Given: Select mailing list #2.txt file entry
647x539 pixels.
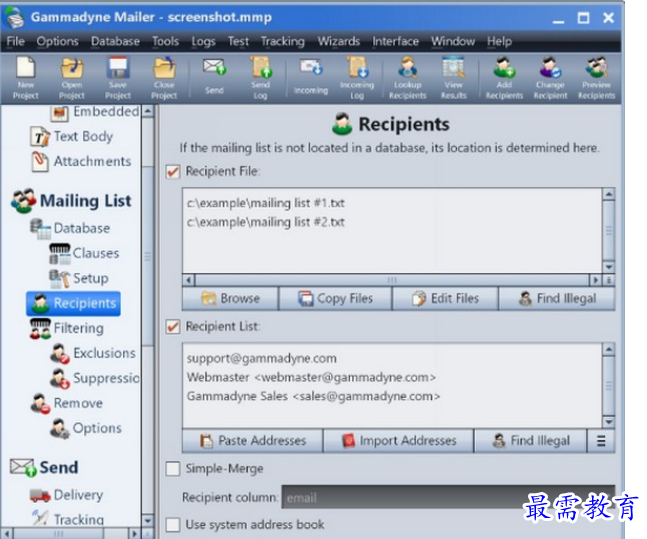Looking at the screenshot, I should click(266, 222).
